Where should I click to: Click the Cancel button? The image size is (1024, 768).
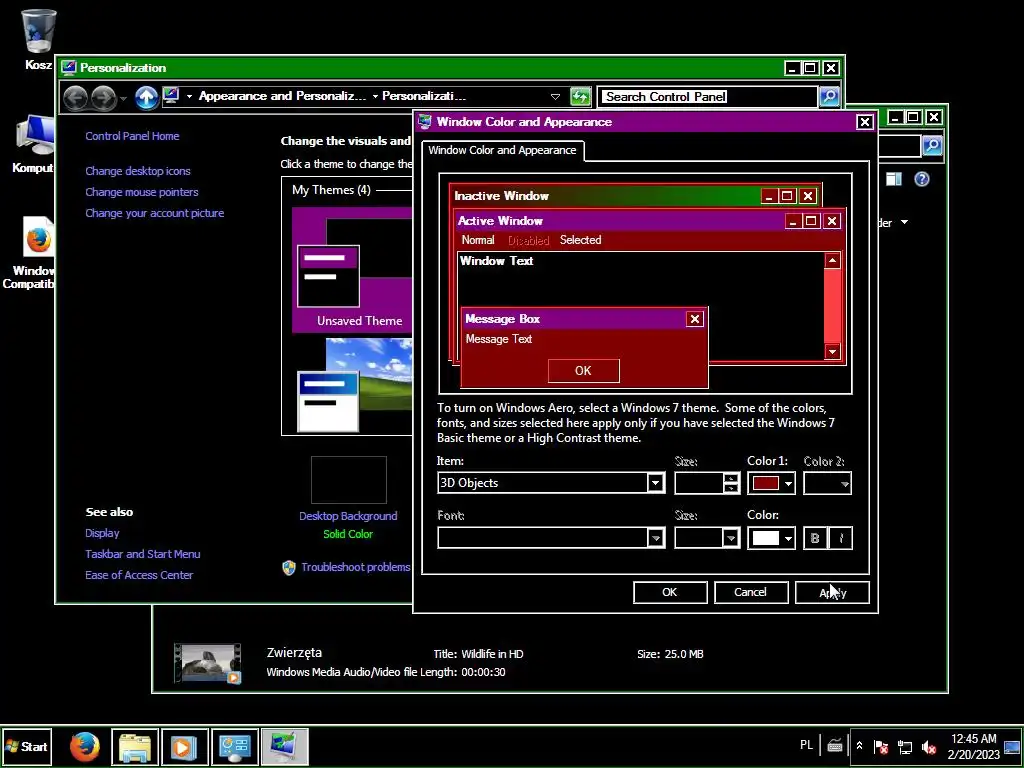click(750, 592)
